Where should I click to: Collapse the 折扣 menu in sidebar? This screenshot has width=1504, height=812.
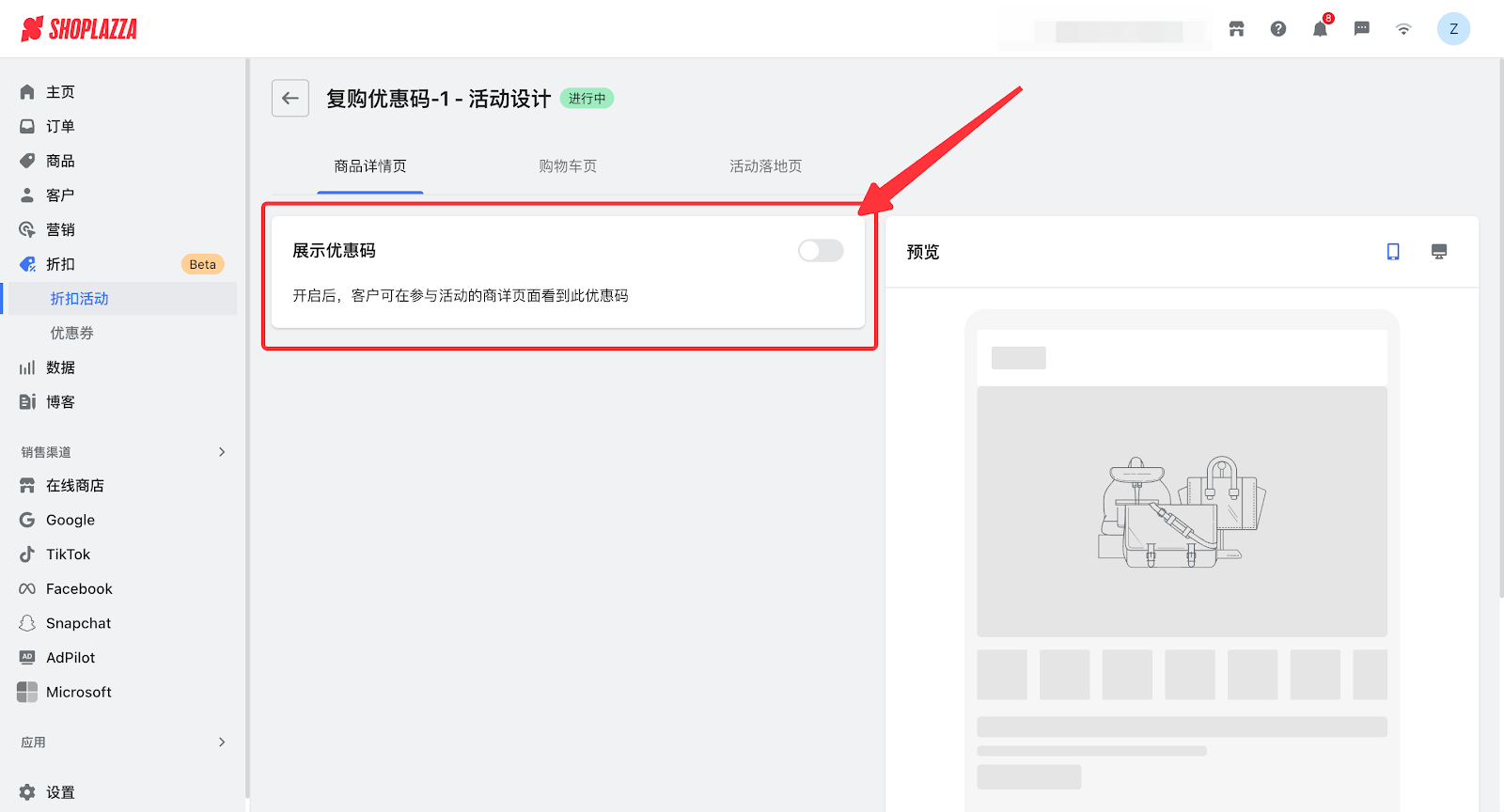pos(61,264)
